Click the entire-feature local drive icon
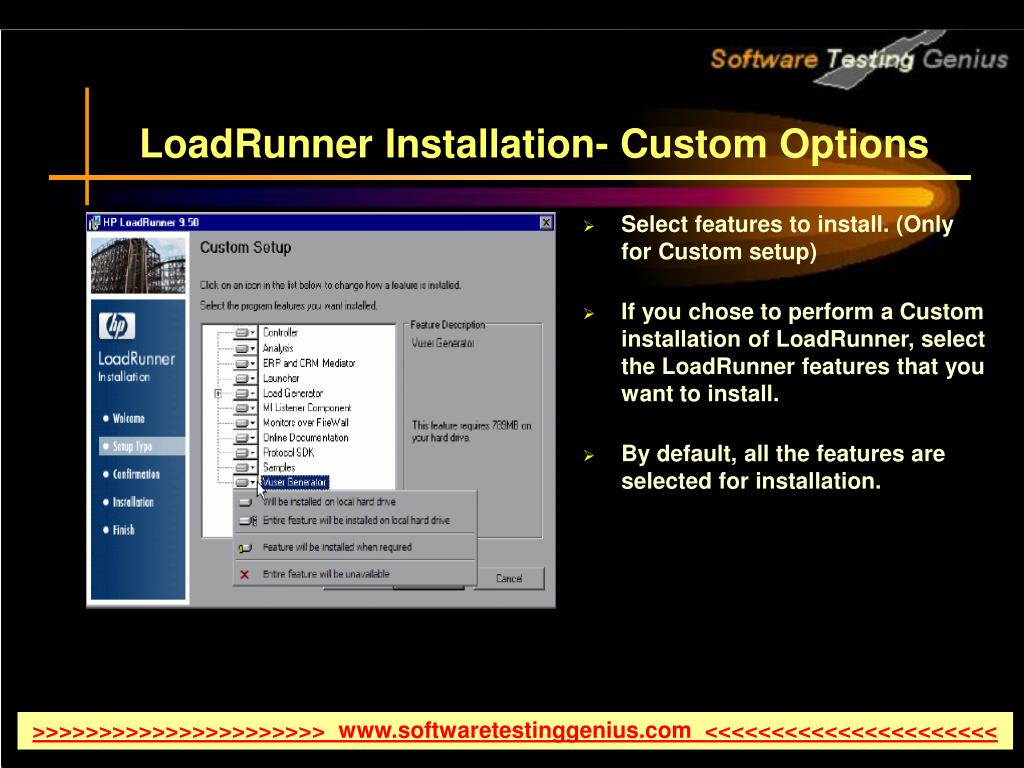Screen dimensions: 1024x768 (248, 521)
